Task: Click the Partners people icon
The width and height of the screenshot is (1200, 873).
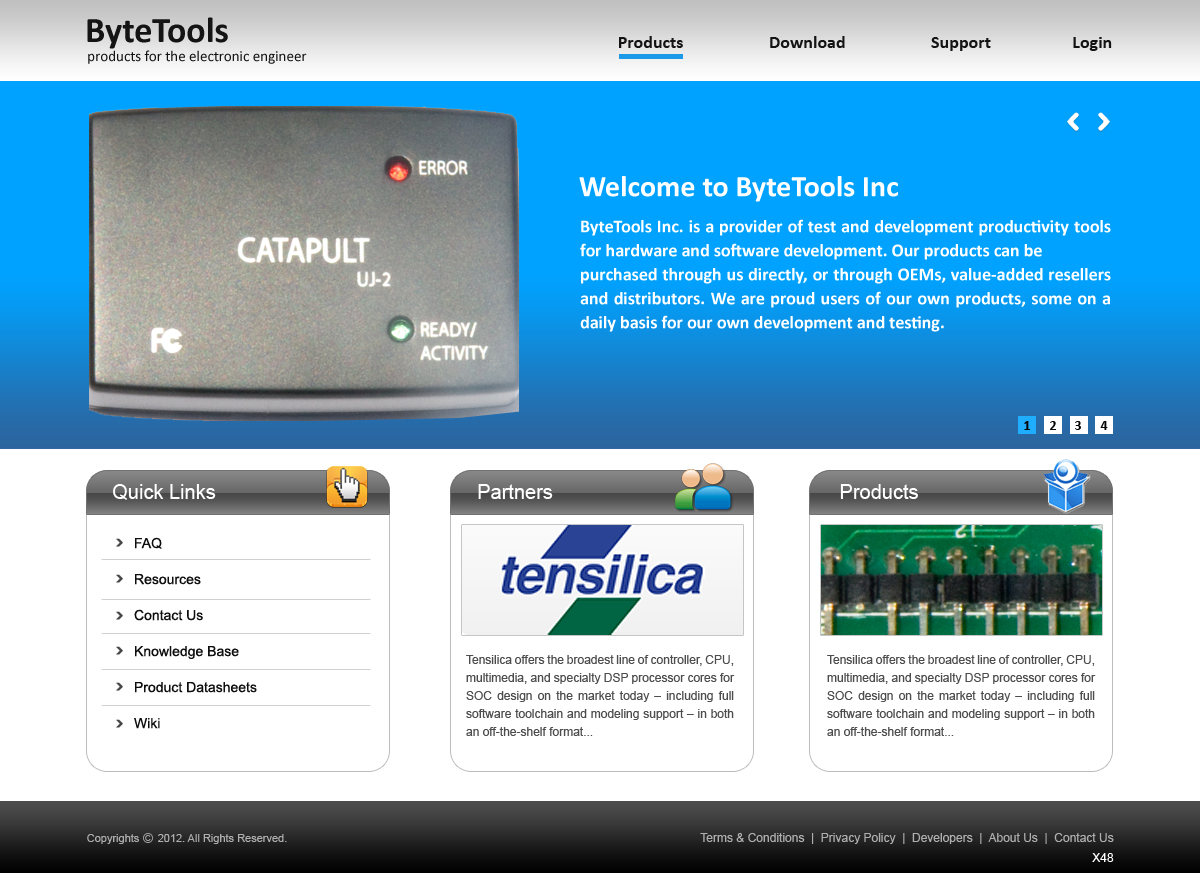Action: (704, 487)
